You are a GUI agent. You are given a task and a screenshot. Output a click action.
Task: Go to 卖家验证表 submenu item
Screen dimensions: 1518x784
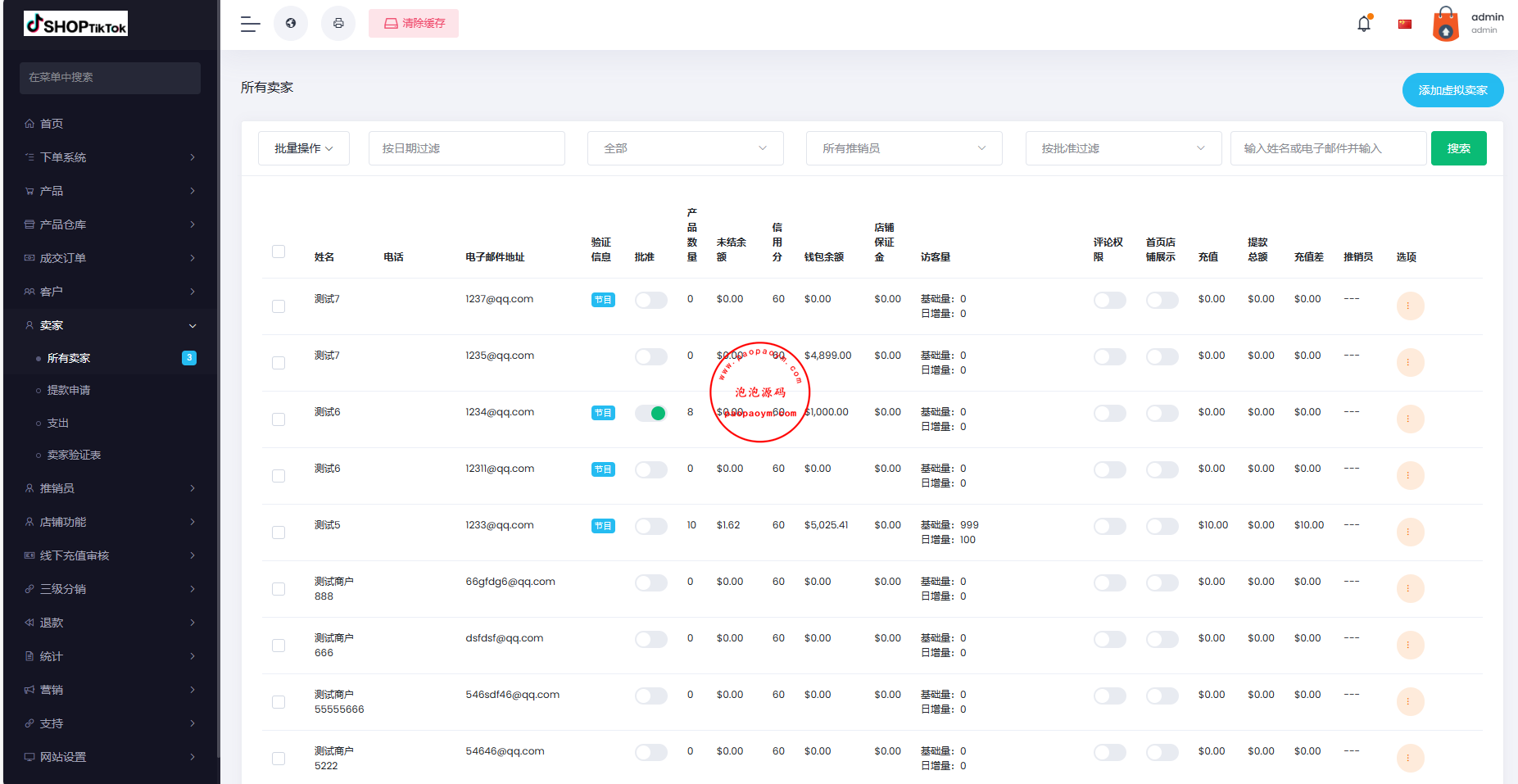(x=74, y=455)
